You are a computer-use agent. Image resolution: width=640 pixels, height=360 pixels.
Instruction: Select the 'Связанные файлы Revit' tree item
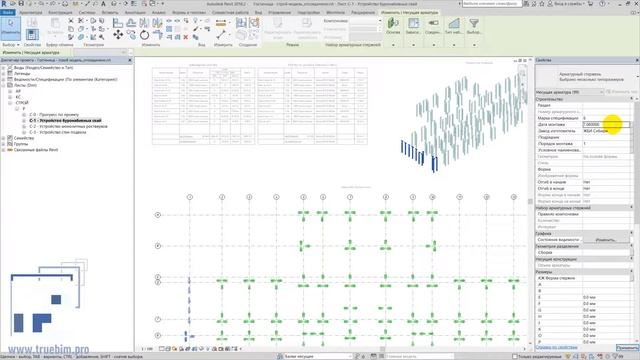pyautogui.click(x=36, y=150)
